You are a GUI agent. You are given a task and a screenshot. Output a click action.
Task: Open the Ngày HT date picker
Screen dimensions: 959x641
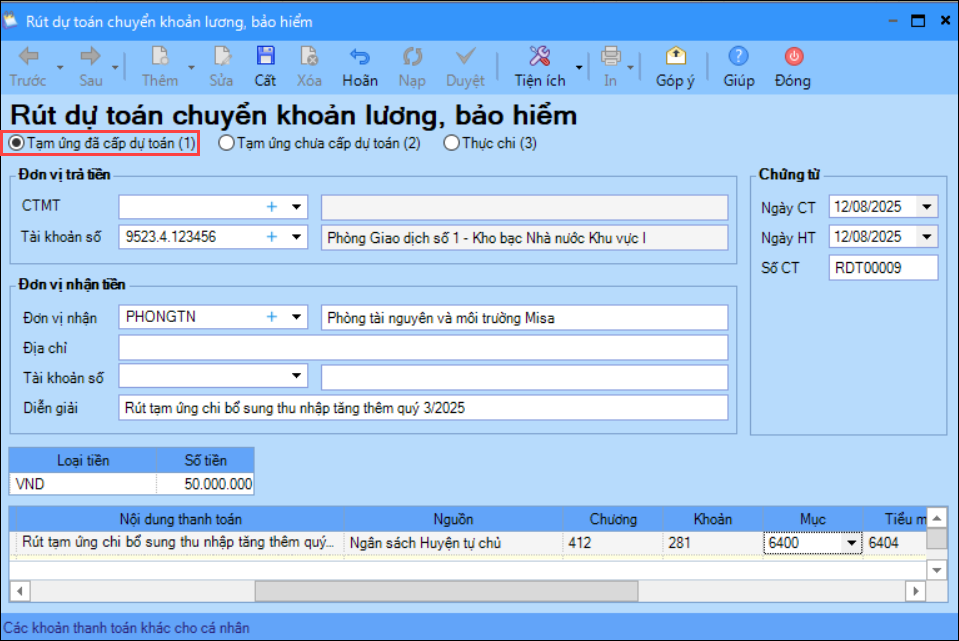[x=927, y=237]
